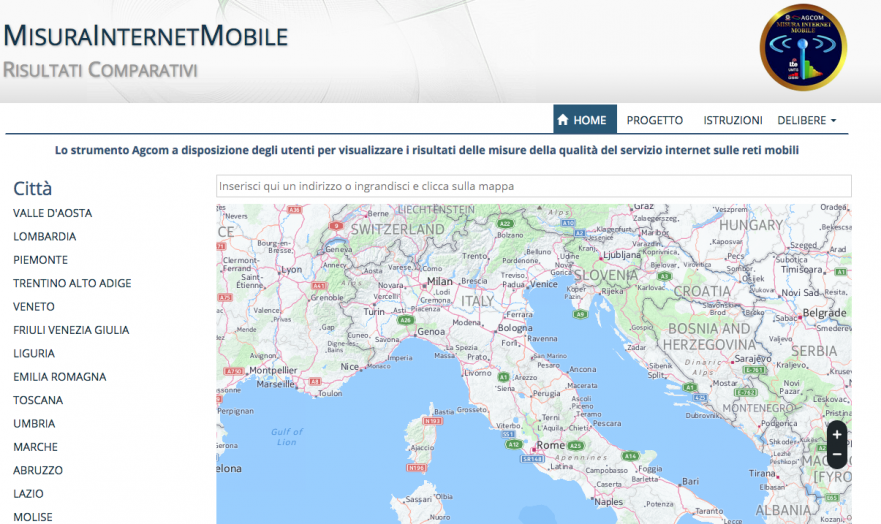
Task: Select EMILIA ROMAGNA region
Action: [x=60, y=377]
